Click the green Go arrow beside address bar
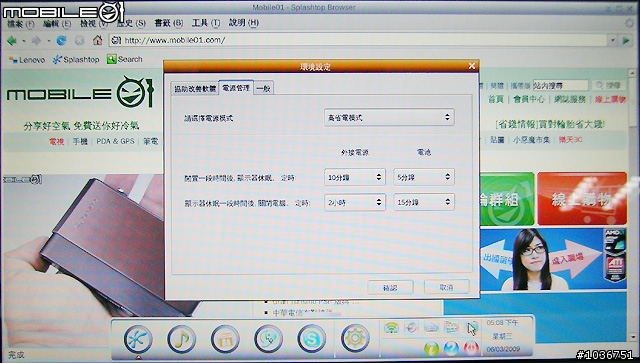 click(626, 40)
